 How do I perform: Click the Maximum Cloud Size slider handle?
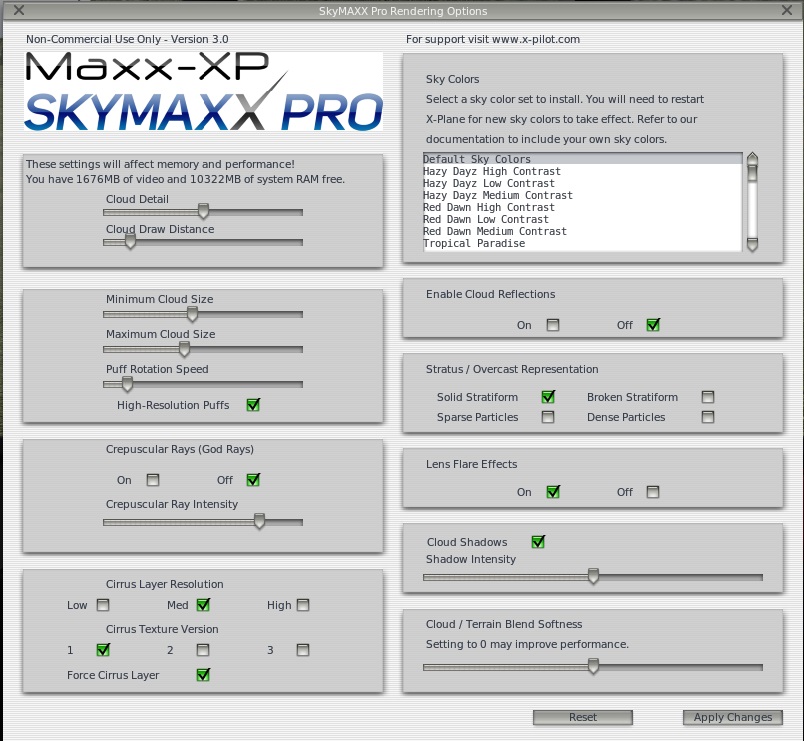(184, 349)
